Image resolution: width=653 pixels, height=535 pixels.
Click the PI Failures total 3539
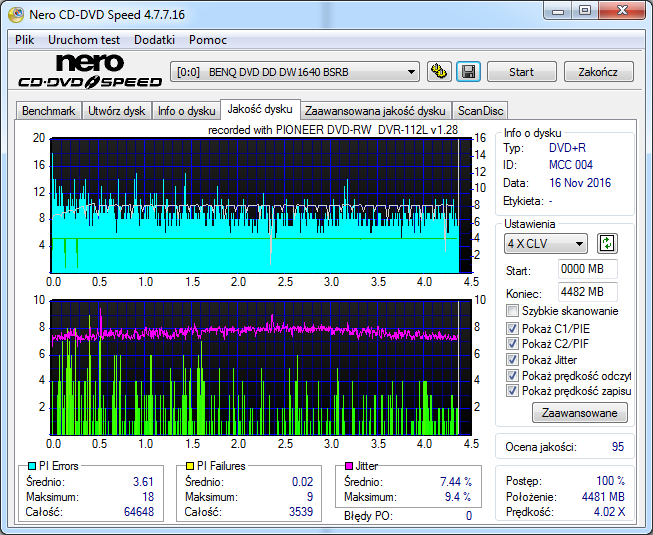pyautogui.click(x=301, y=512)
